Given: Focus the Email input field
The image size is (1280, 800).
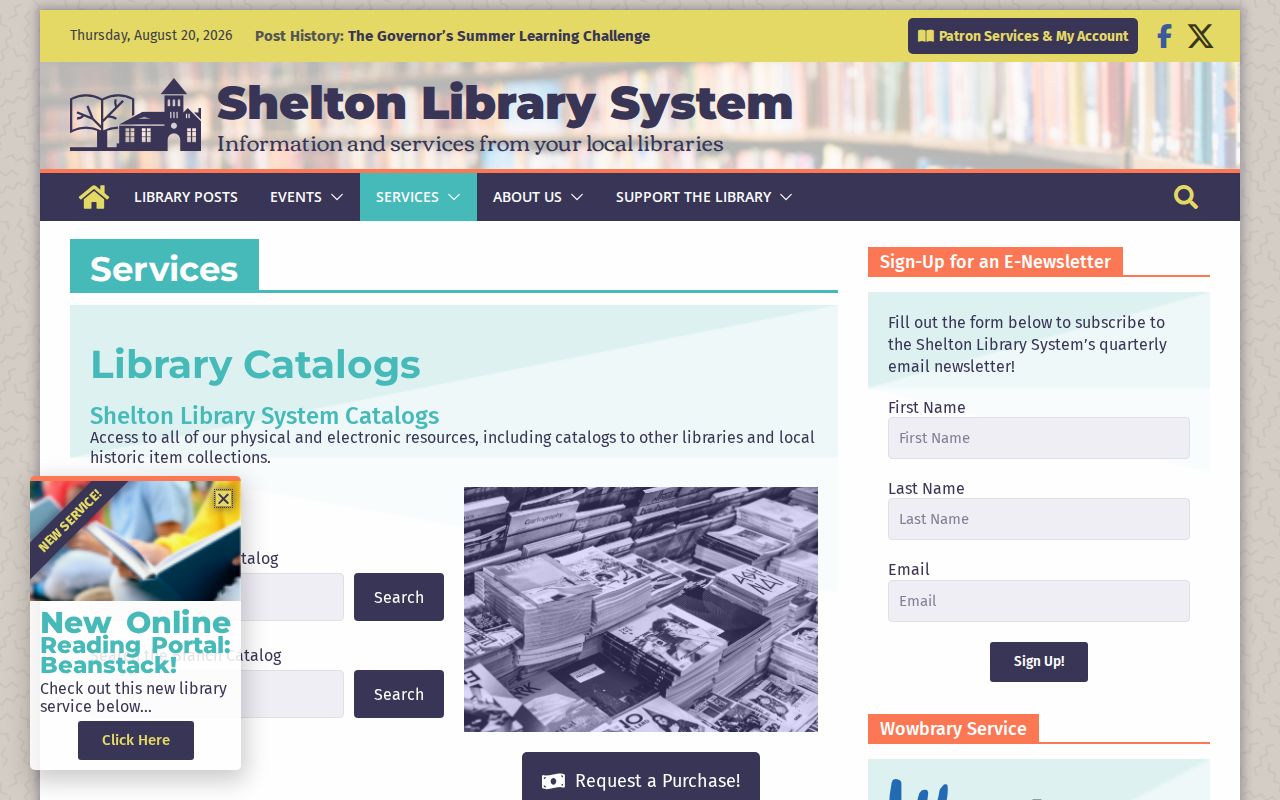Looking at the screenshot, I should [x=1039, y=601].
